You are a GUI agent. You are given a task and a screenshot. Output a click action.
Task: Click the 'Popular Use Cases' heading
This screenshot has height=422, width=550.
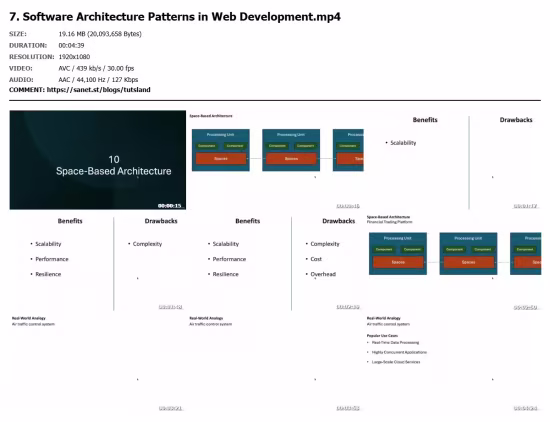[x=382, y=336]
